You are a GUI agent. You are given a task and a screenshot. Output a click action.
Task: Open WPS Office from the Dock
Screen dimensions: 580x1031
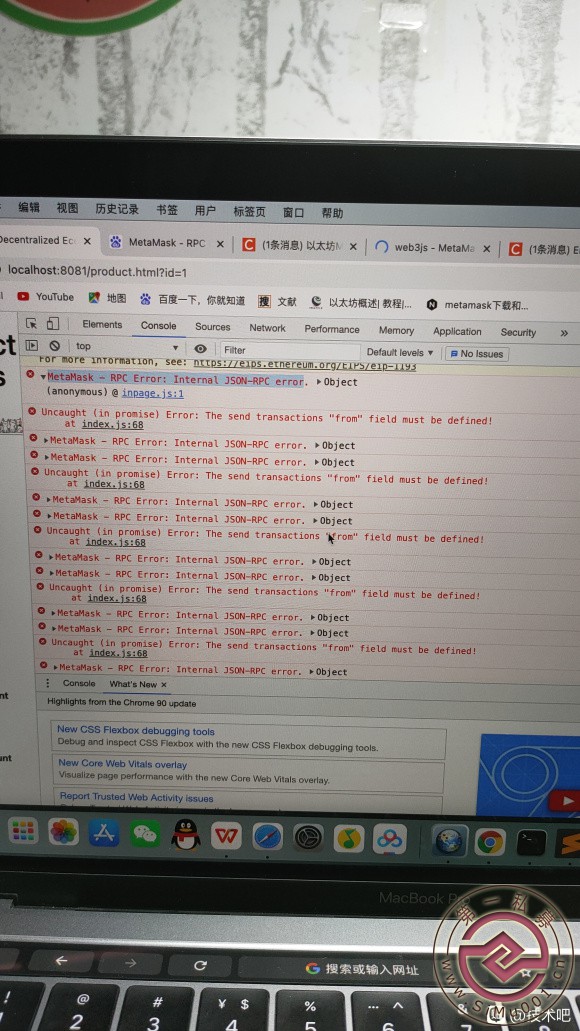pos(226,836)
